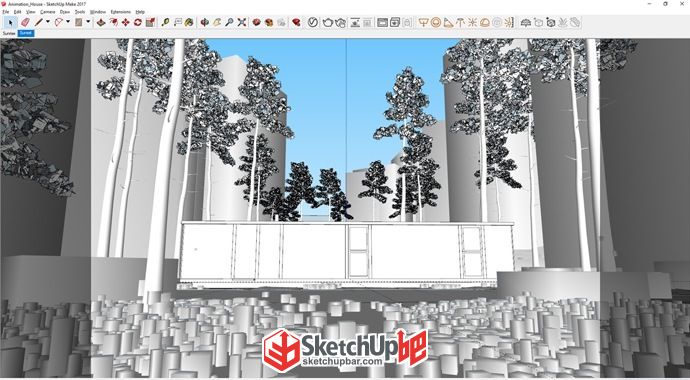Open the Paint Bucket tool

click(x=189, y=22)
